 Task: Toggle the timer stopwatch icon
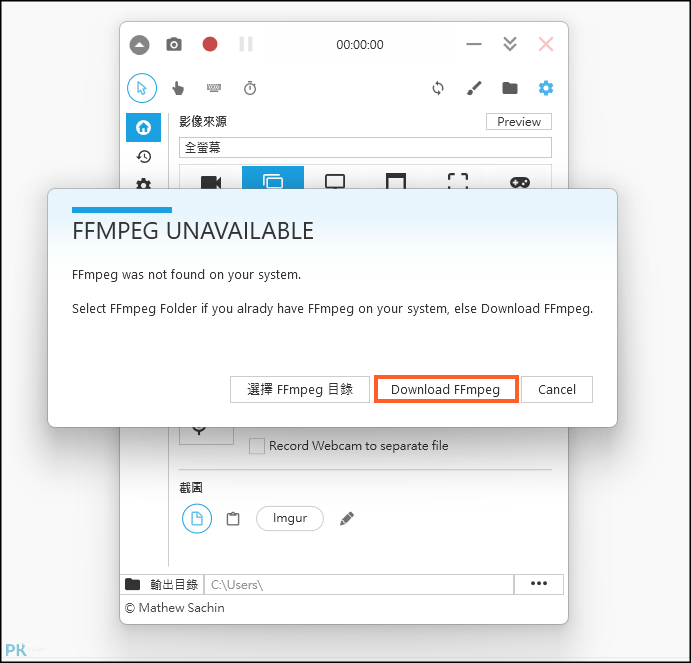point(250,88)
